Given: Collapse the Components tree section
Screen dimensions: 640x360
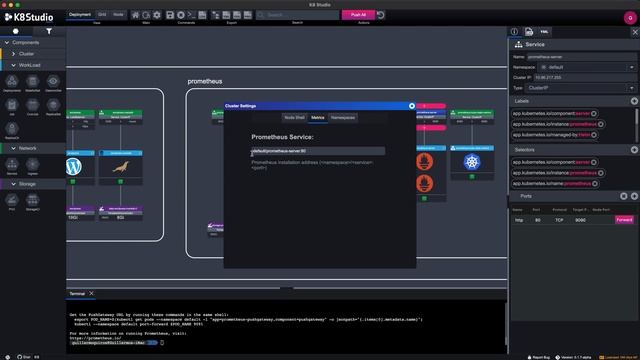Looking at the screenshot, I should coord(7,42).
